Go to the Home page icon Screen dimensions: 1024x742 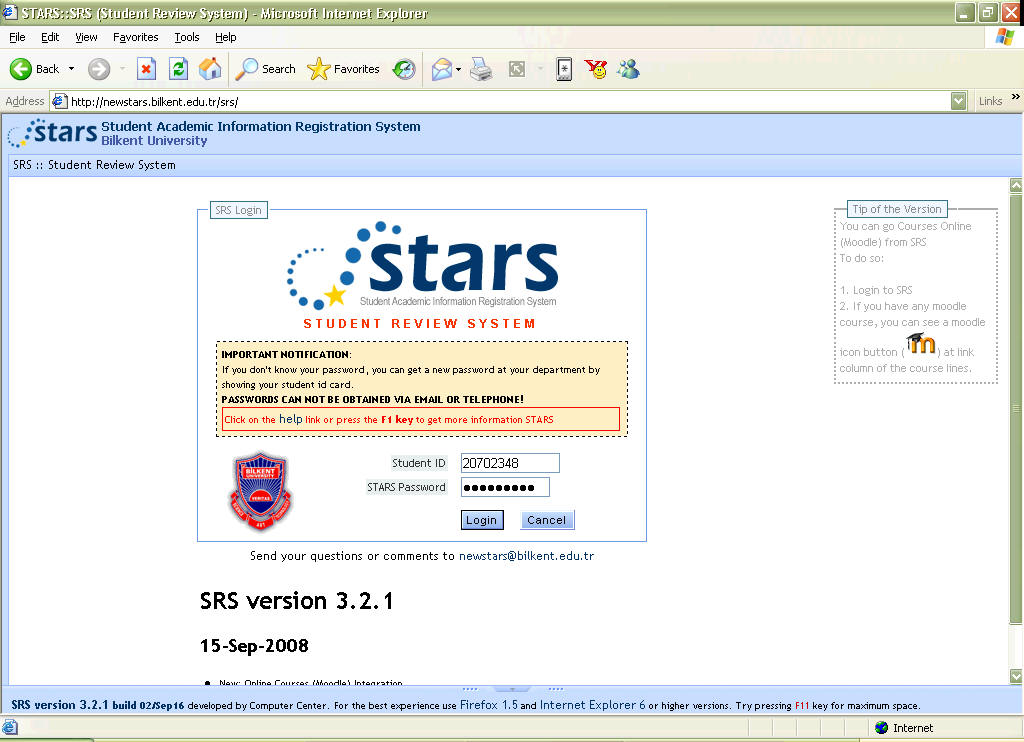click(x=210, y=69)
